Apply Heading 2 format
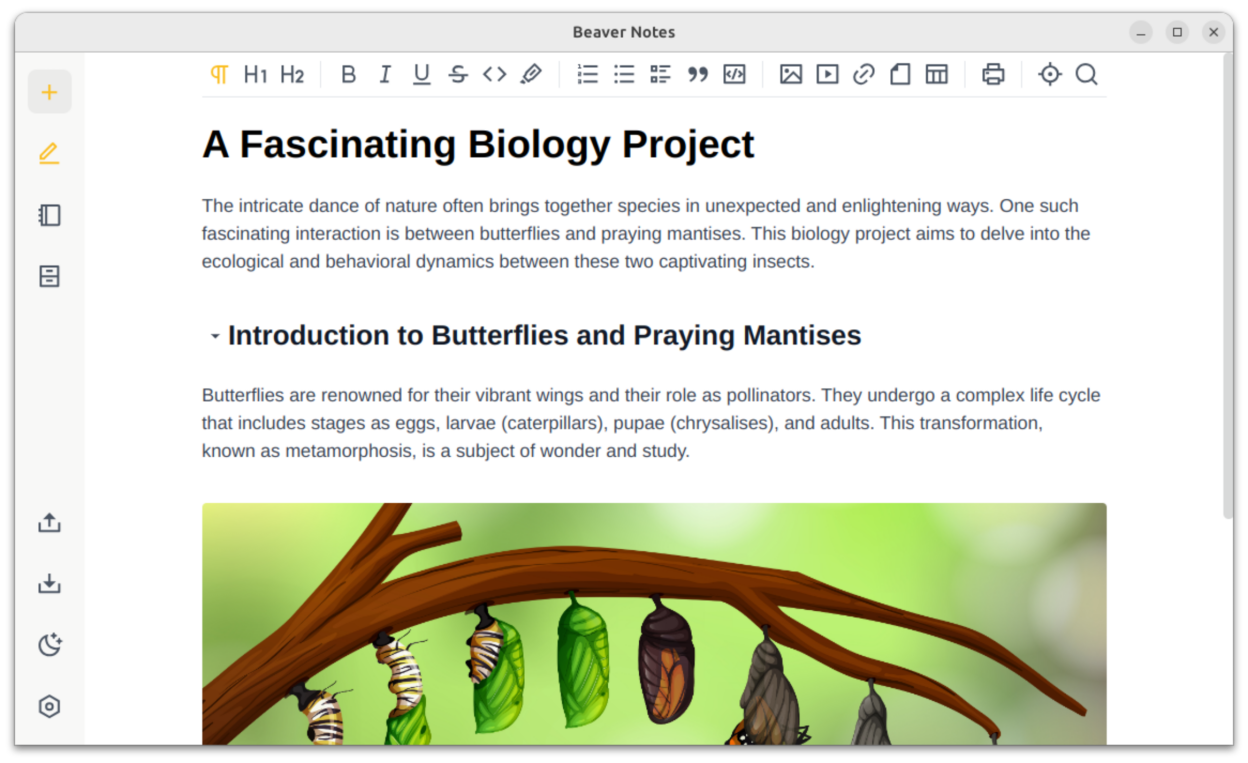The image size is (1248, 763). pyautogui.click(x=292, y=74)
